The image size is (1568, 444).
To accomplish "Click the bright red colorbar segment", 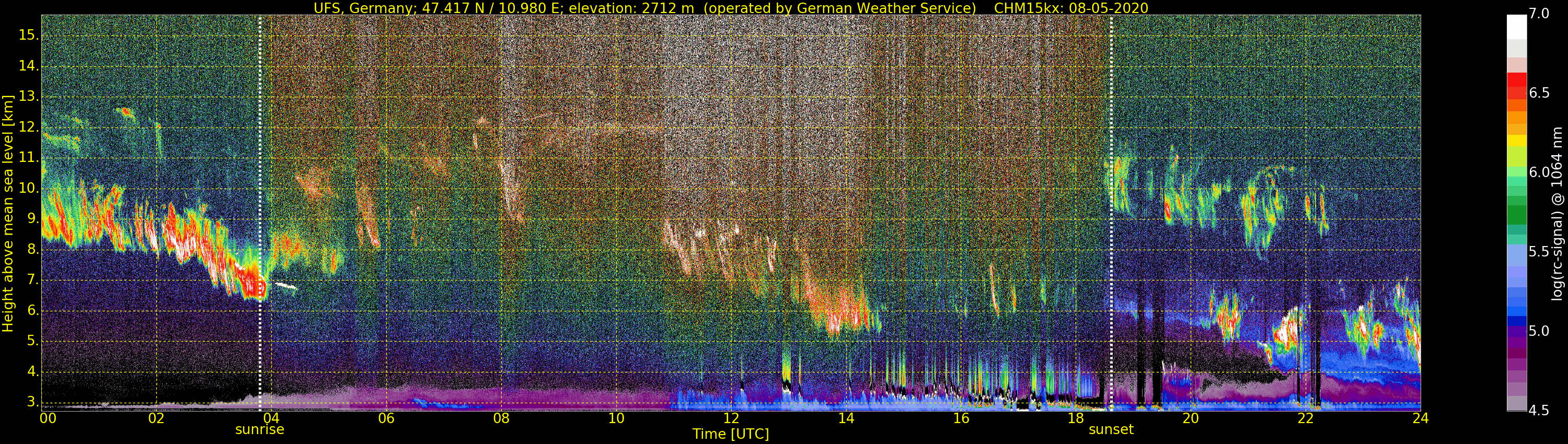I will (x=1516, y=80).
